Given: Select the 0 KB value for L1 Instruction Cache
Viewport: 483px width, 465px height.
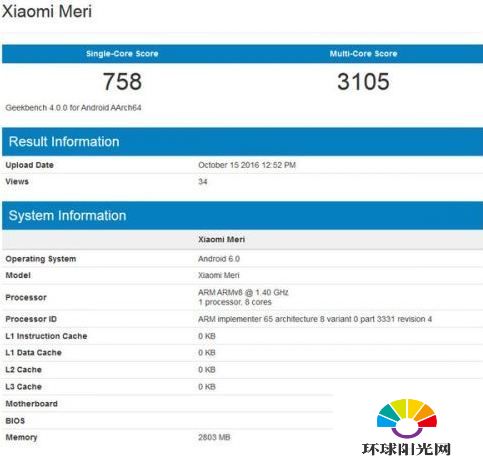Looking at the screenshot, I should tap(207, 336).
